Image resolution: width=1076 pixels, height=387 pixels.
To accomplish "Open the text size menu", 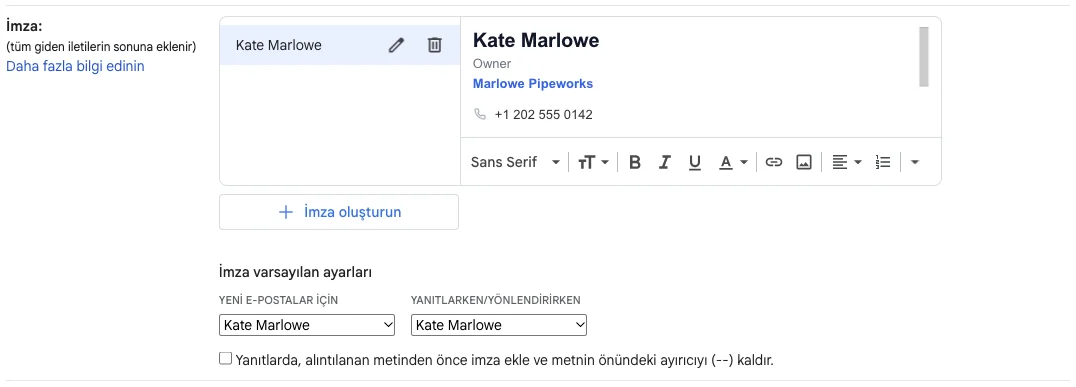I will coord(593,163).
